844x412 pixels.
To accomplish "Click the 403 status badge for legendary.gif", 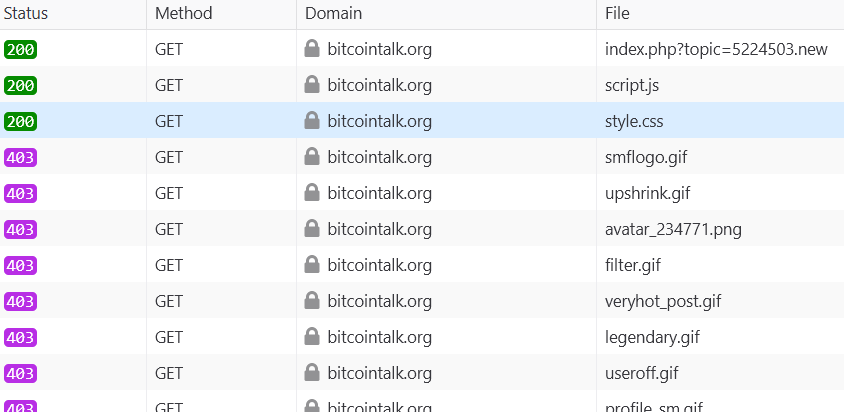I will 20,338.
